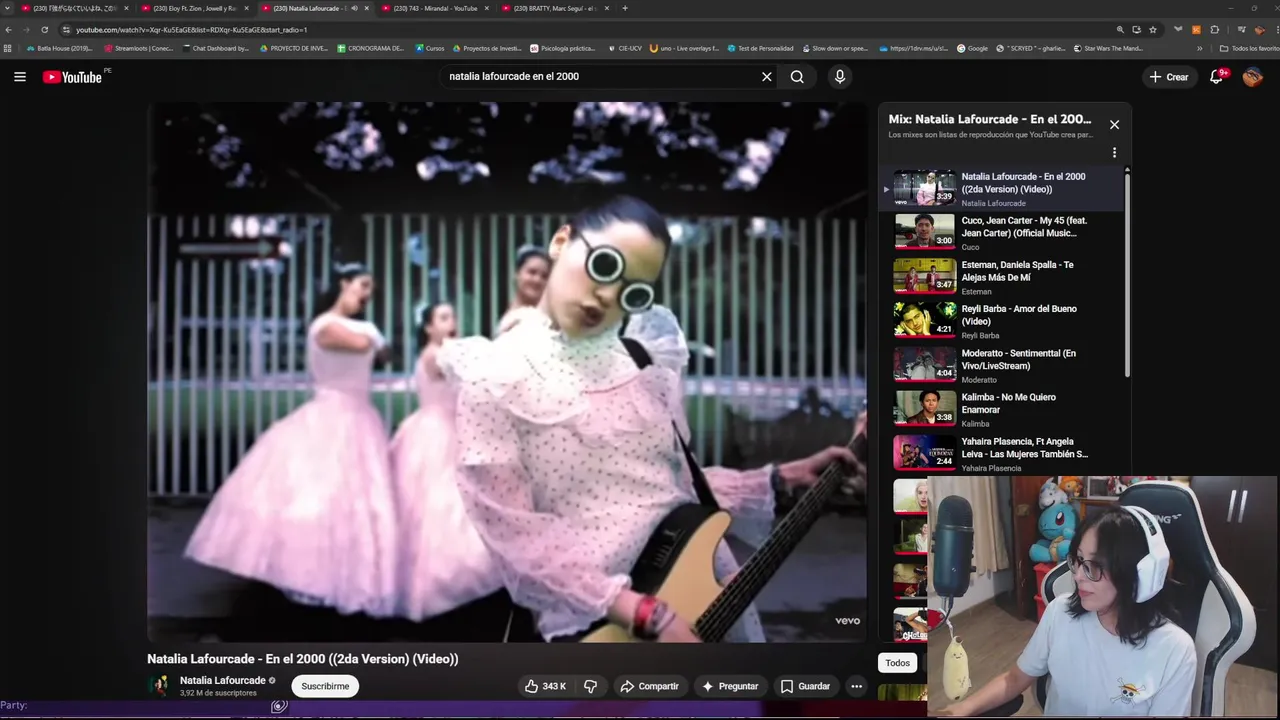Switch to the first Japanese-titled browser tab
This screenshot has width=1280, height=720.
click(x=74, y=8)
